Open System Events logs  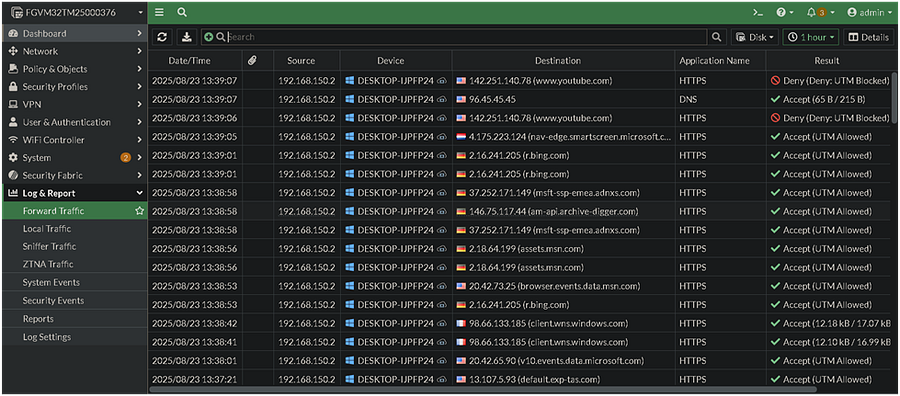coord(74,283)
